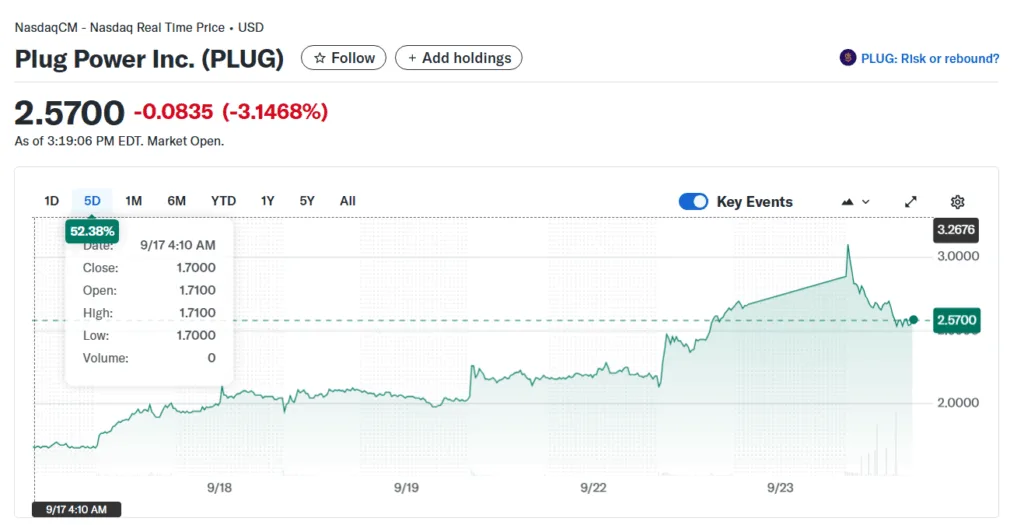Click the NasdaqCM exchange info text

tap(139, 27)
